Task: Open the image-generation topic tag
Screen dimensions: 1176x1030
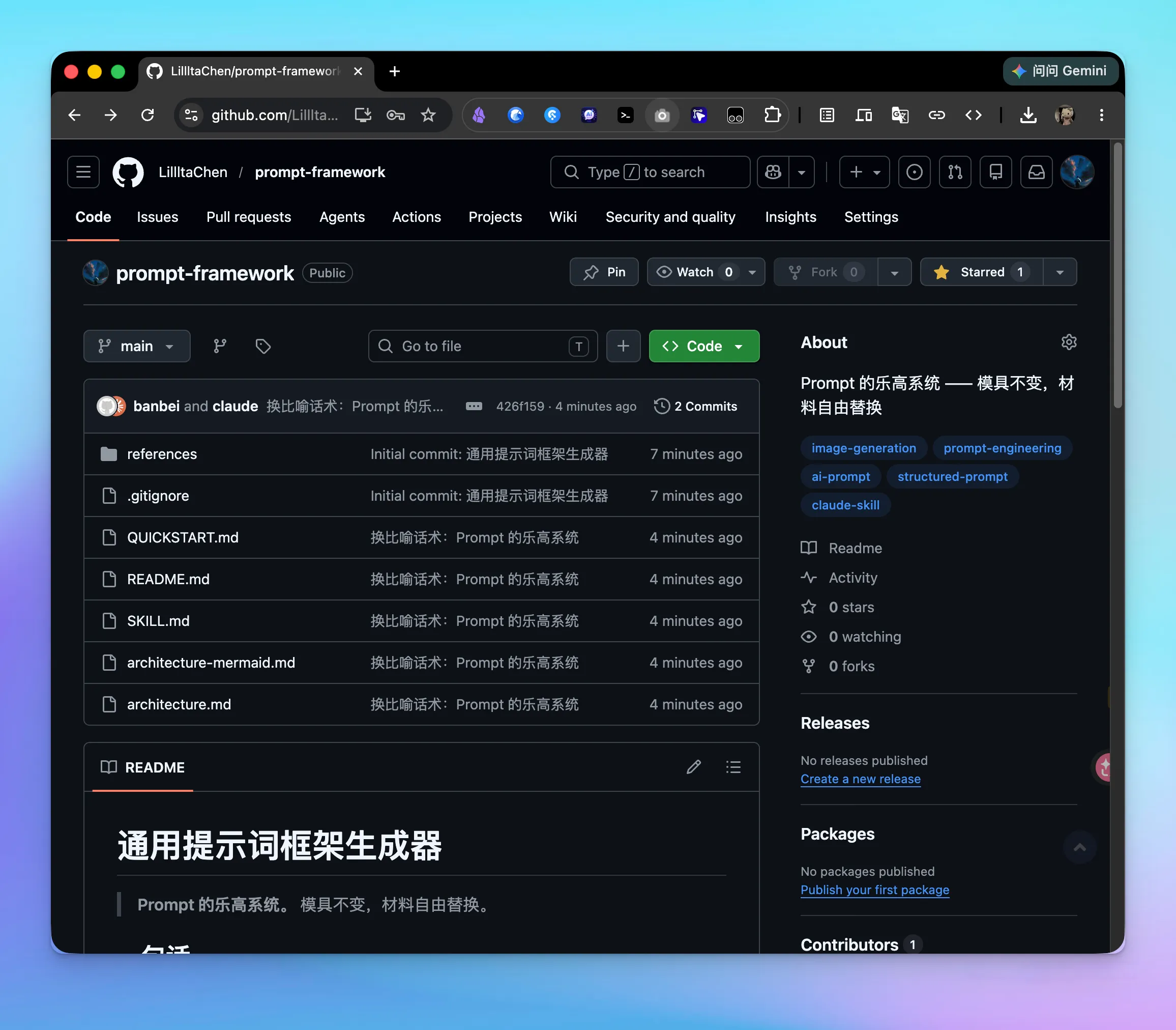Action: [864, 448]
